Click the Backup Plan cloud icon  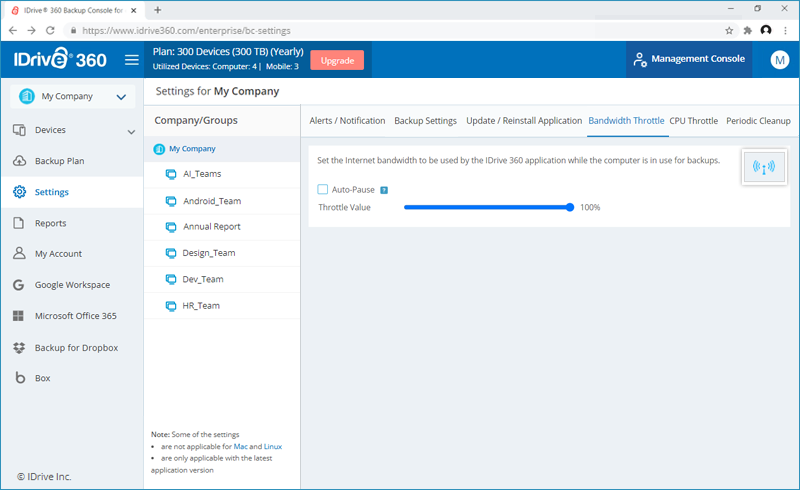[19, 161]
